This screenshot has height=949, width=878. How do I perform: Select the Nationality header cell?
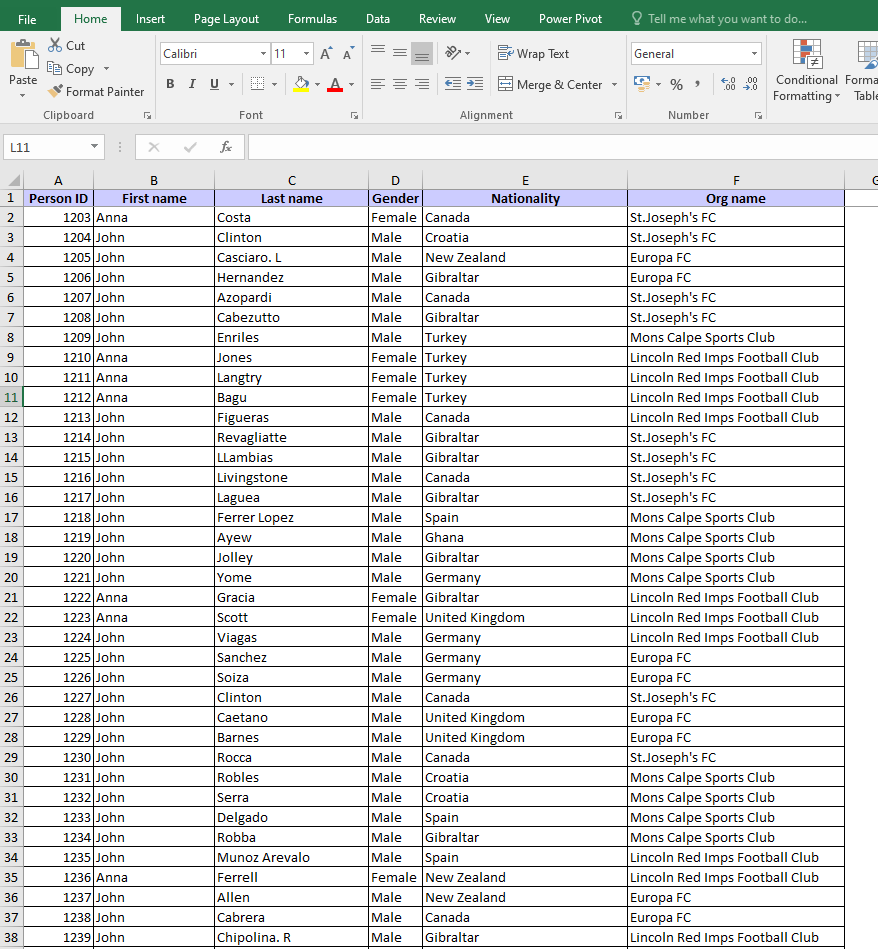tap(525, 198)
